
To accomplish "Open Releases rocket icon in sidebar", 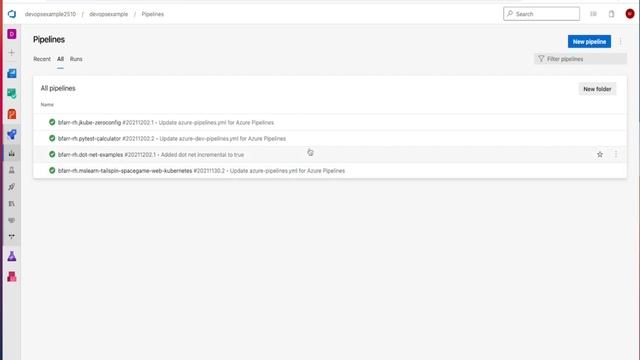I will (12, 187).
